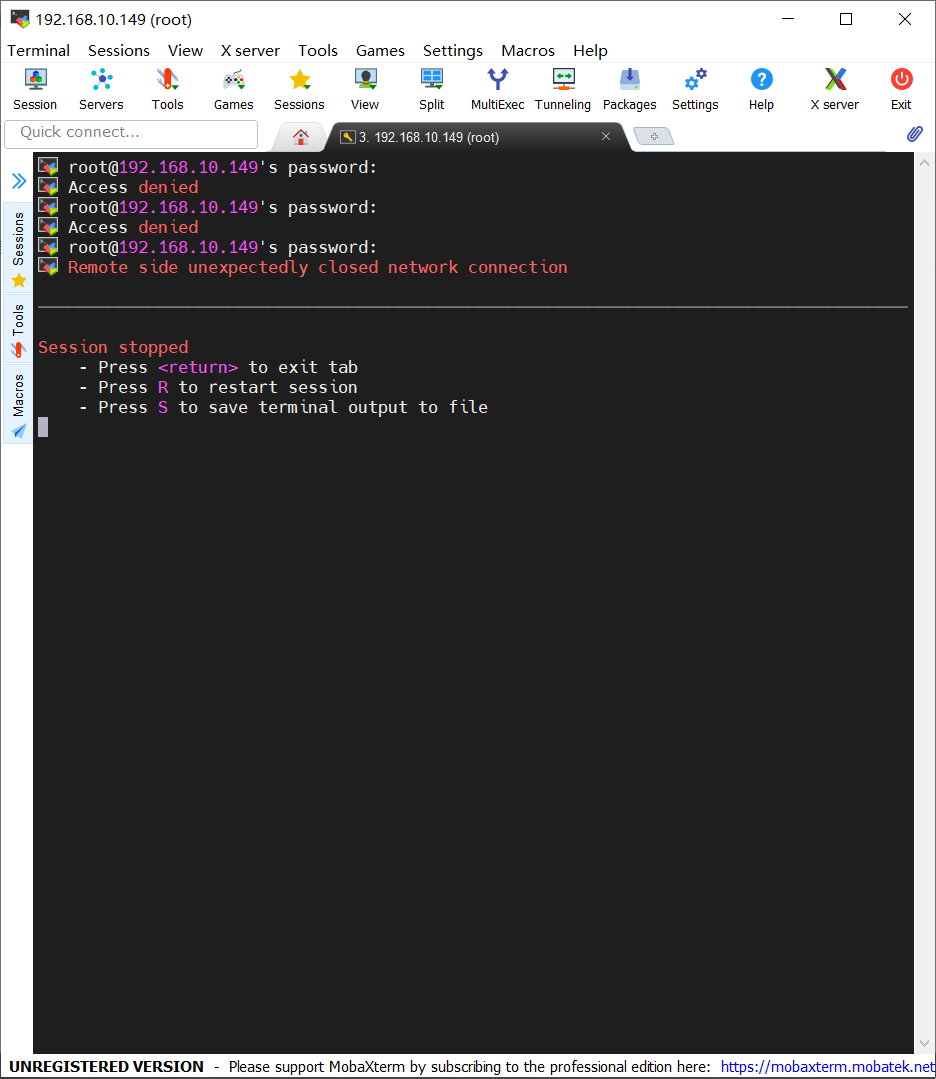
Task: Click the red Exit power icon
Action: (901, 89)
